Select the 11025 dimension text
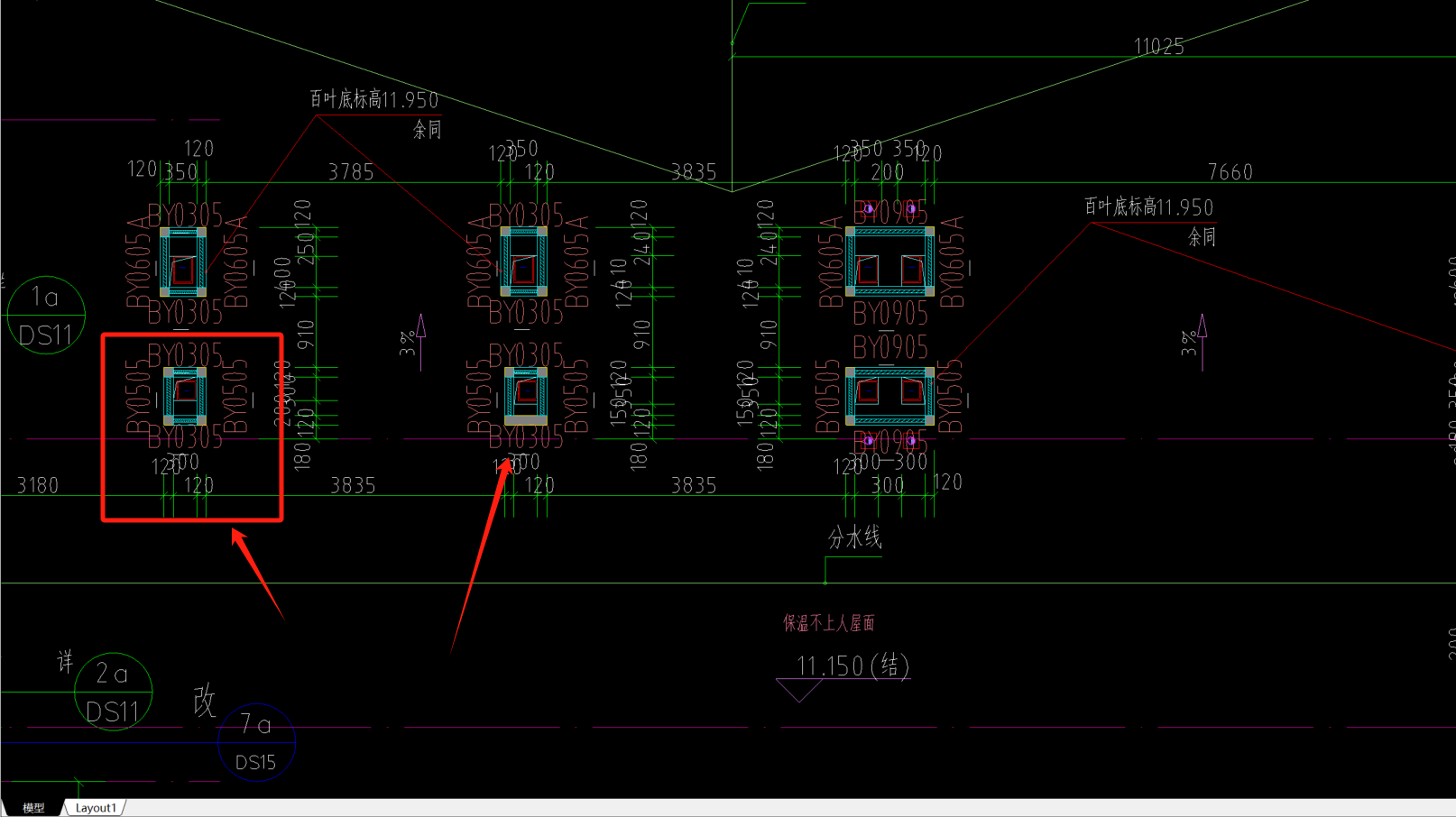This screenshot has width=1456, height=817. (x=1158, y=47)
